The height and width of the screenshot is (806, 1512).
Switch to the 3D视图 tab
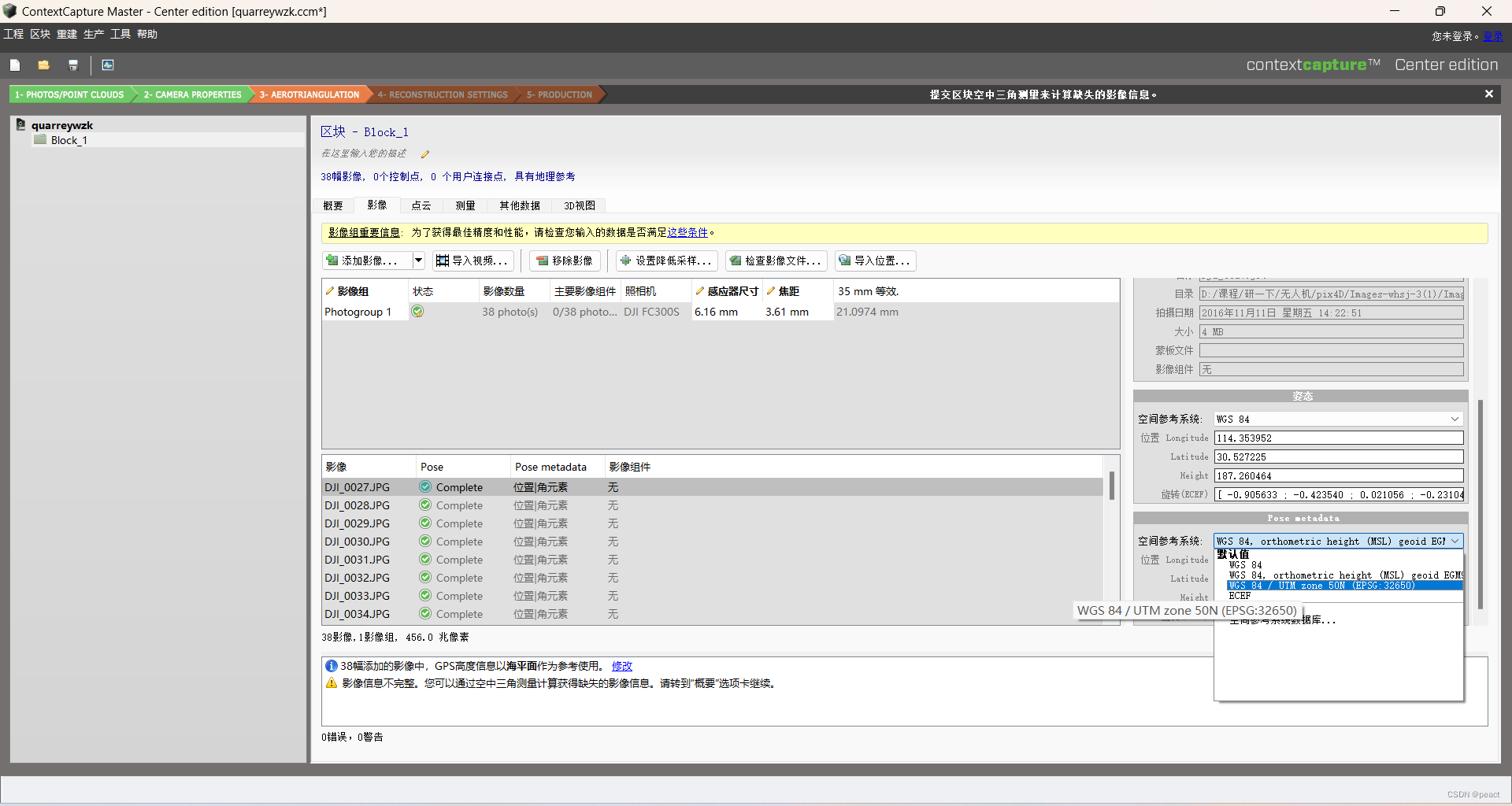pyautogui.click(x=579, y=205)
